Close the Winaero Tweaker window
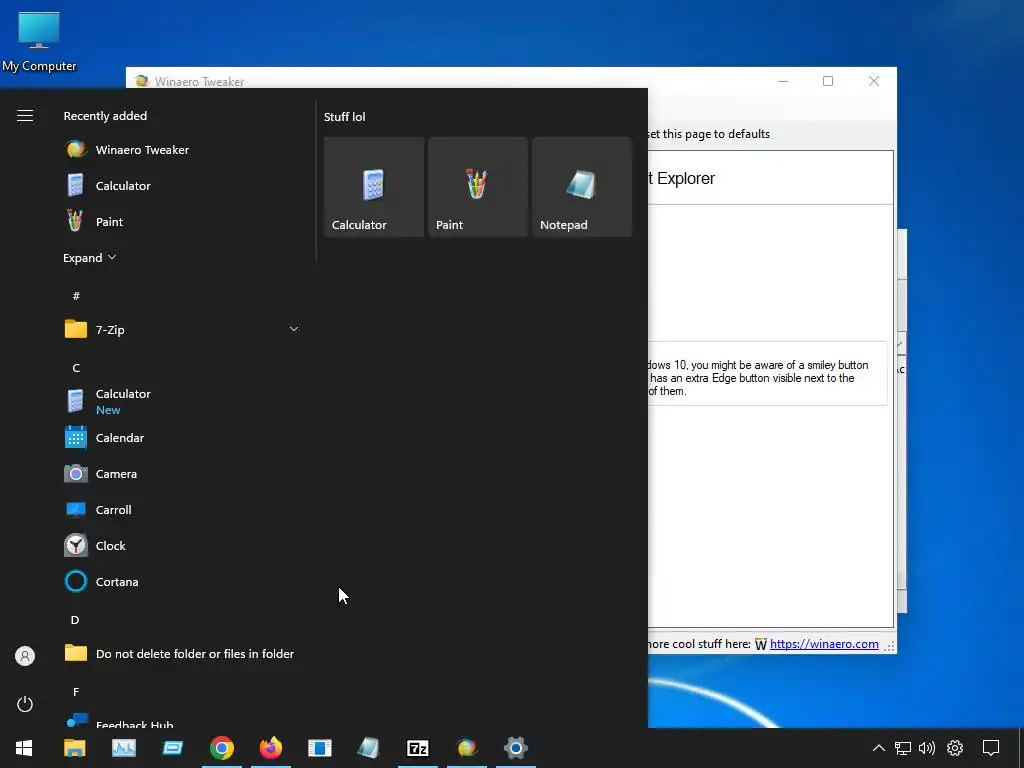1024x768 pixels. (x=874, y=81)
